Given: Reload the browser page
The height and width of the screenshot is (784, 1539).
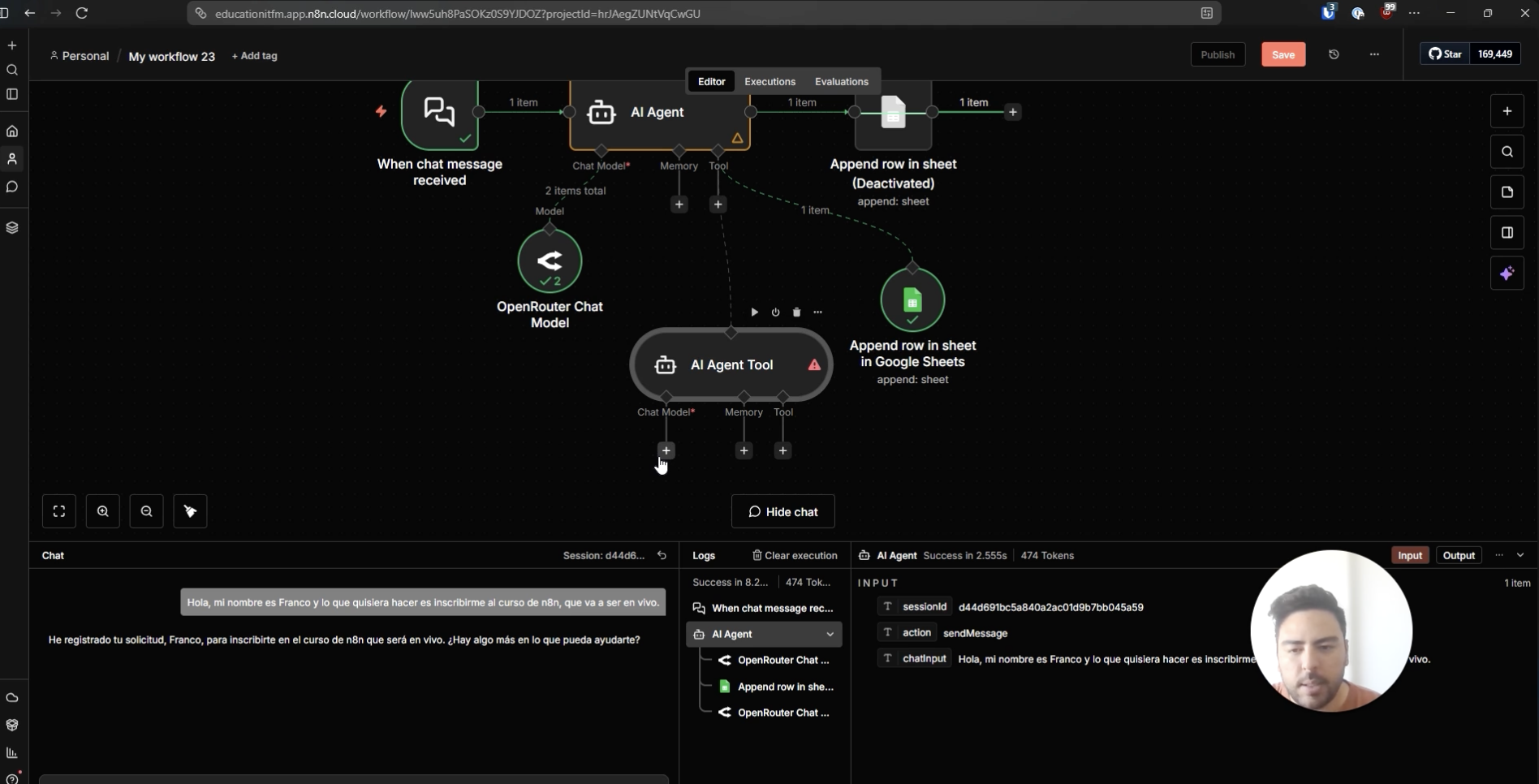Looking at the screenshot, I should click(x=82, y=13).
